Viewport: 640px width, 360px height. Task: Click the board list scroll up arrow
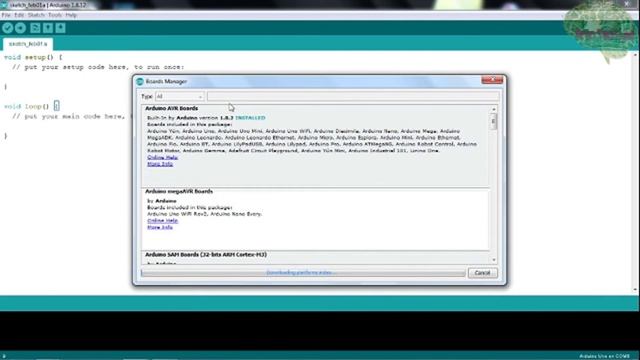click(493, 109)
